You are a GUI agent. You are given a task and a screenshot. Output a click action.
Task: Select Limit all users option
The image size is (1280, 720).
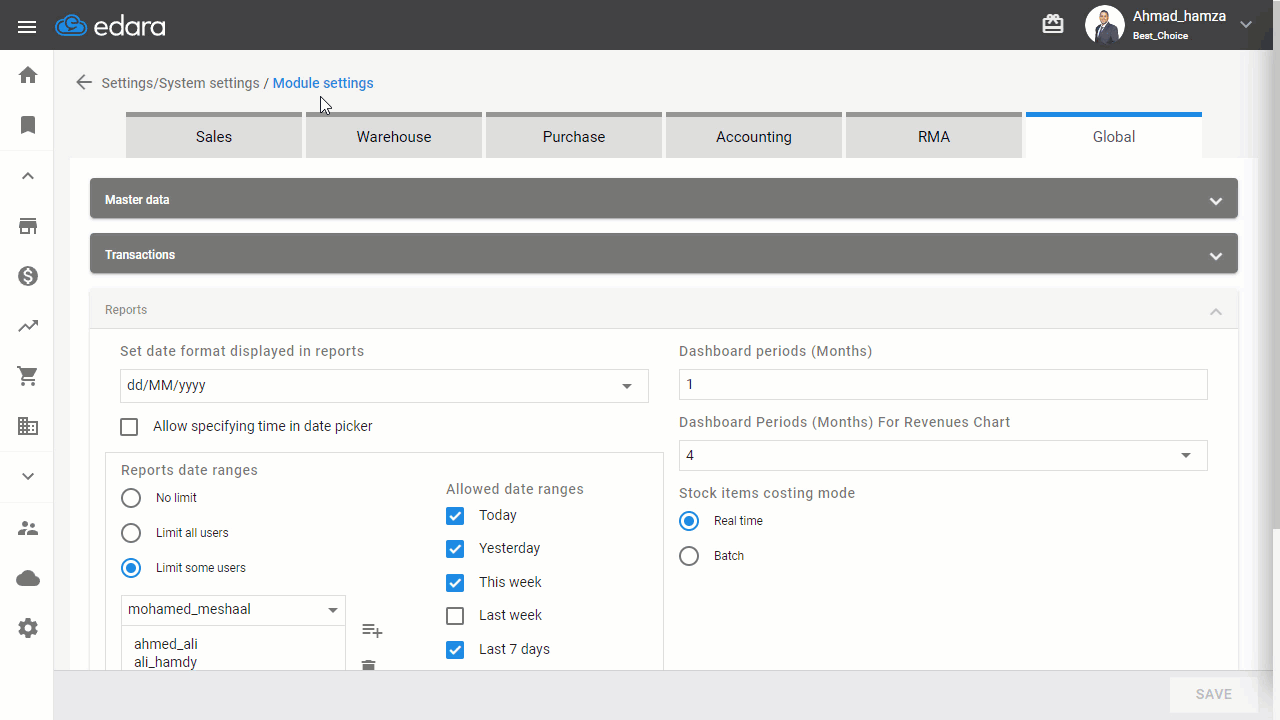coord(131,533)
